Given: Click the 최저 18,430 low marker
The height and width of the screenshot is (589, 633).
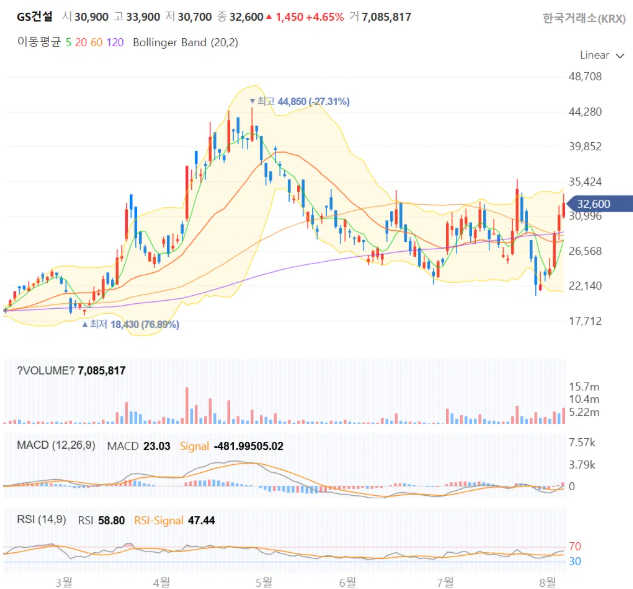Looking at the screenshot, I should click(130, 324).
